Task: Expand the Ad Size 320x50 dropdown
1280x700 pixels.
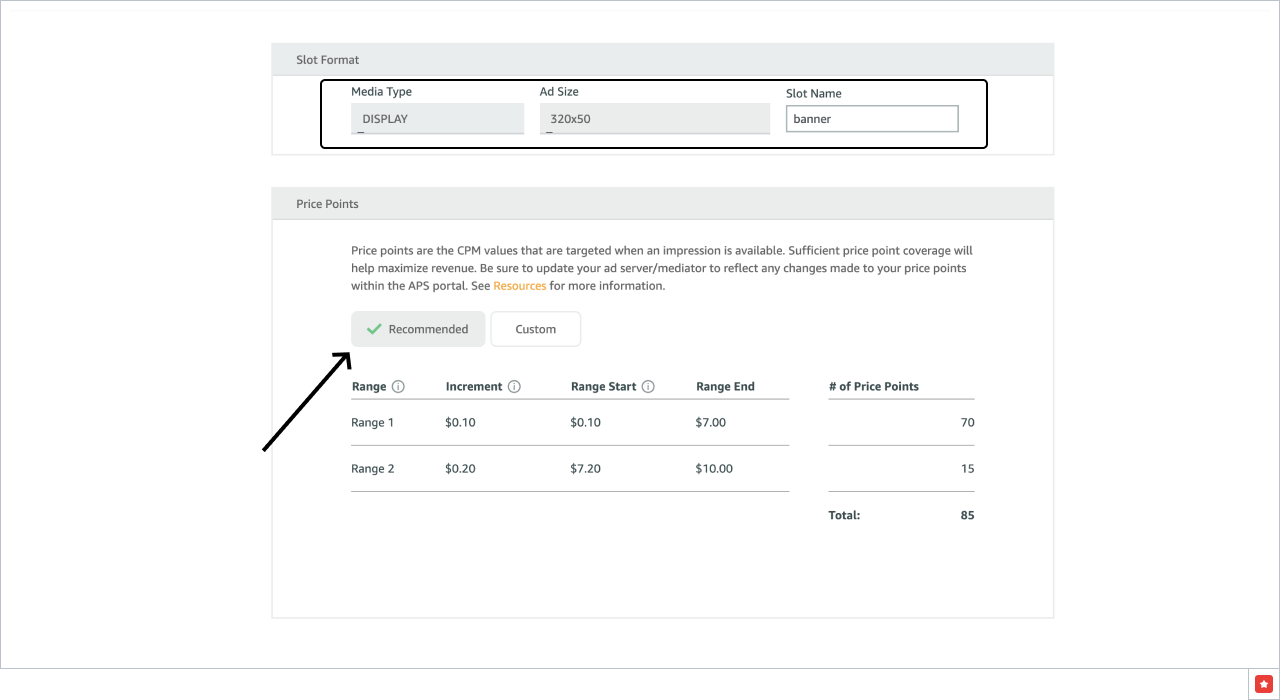Action: (x=654, y=119)
